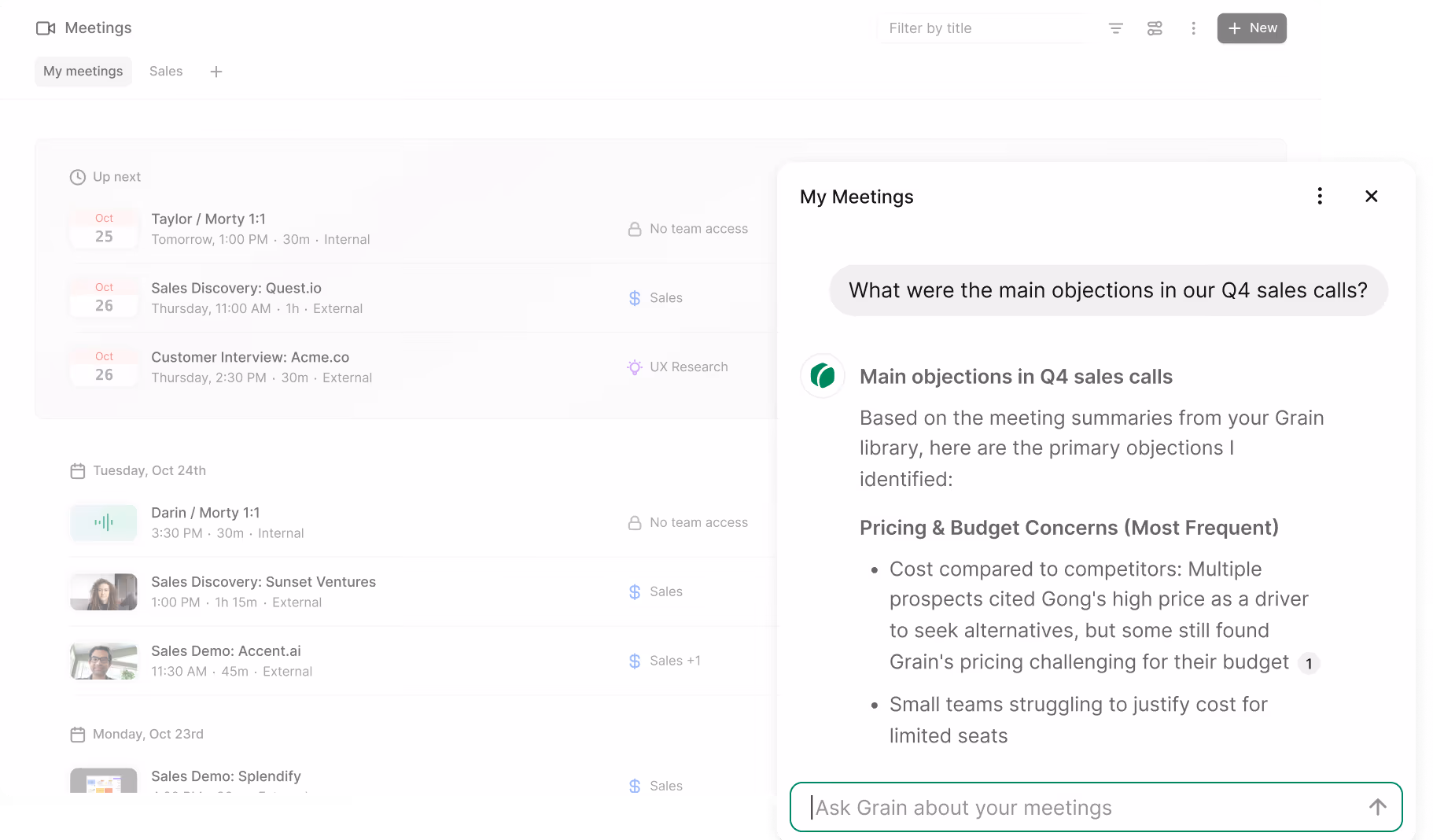Click the Tuesday, Oct 24th calendar icon
The width and height of the screenshot is (1433, 840).
click(78, 470)
